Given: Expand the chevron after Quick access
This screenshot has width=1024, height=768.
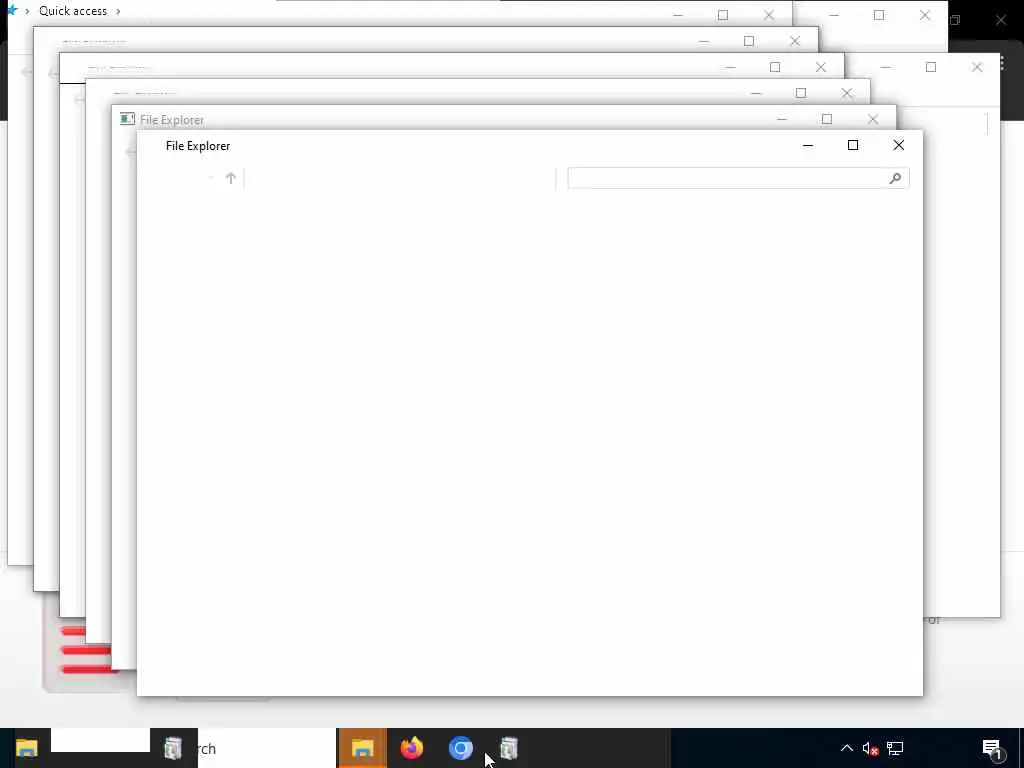Looking at the screenshot, I should (x=118, y=11).
